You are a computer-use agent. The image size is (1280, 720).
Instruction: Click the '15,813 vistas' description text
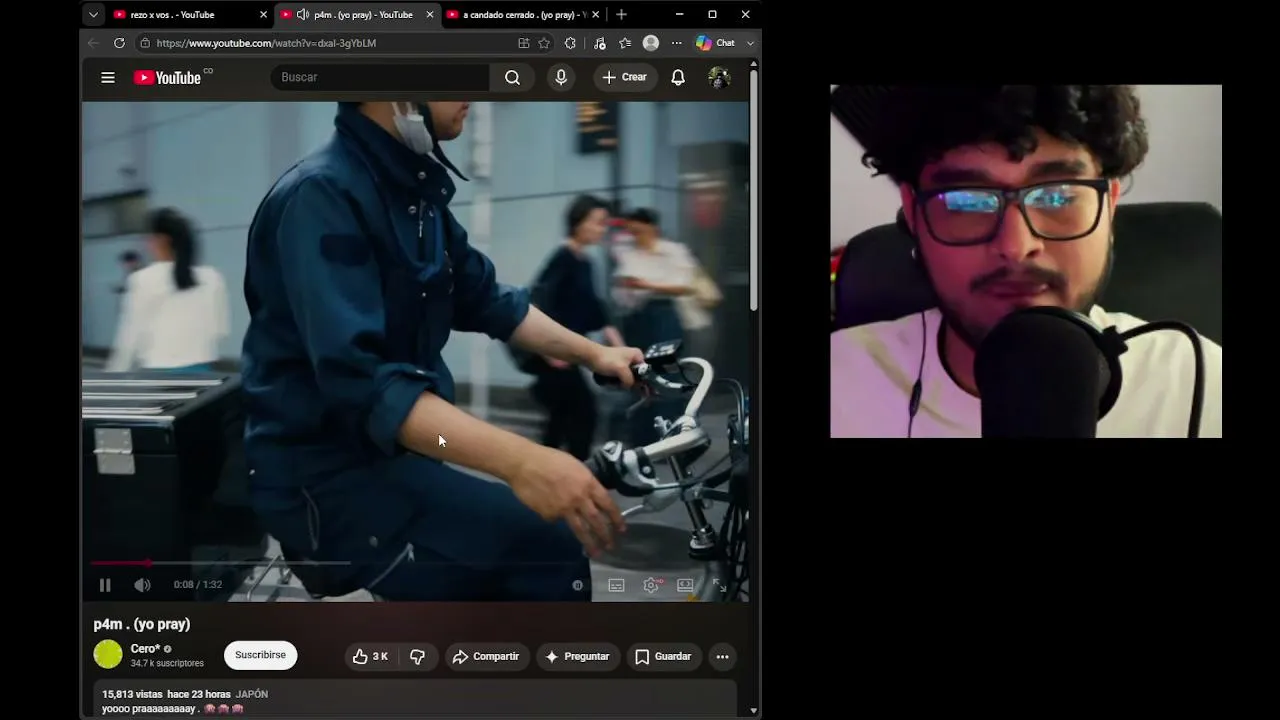[132, 694]
